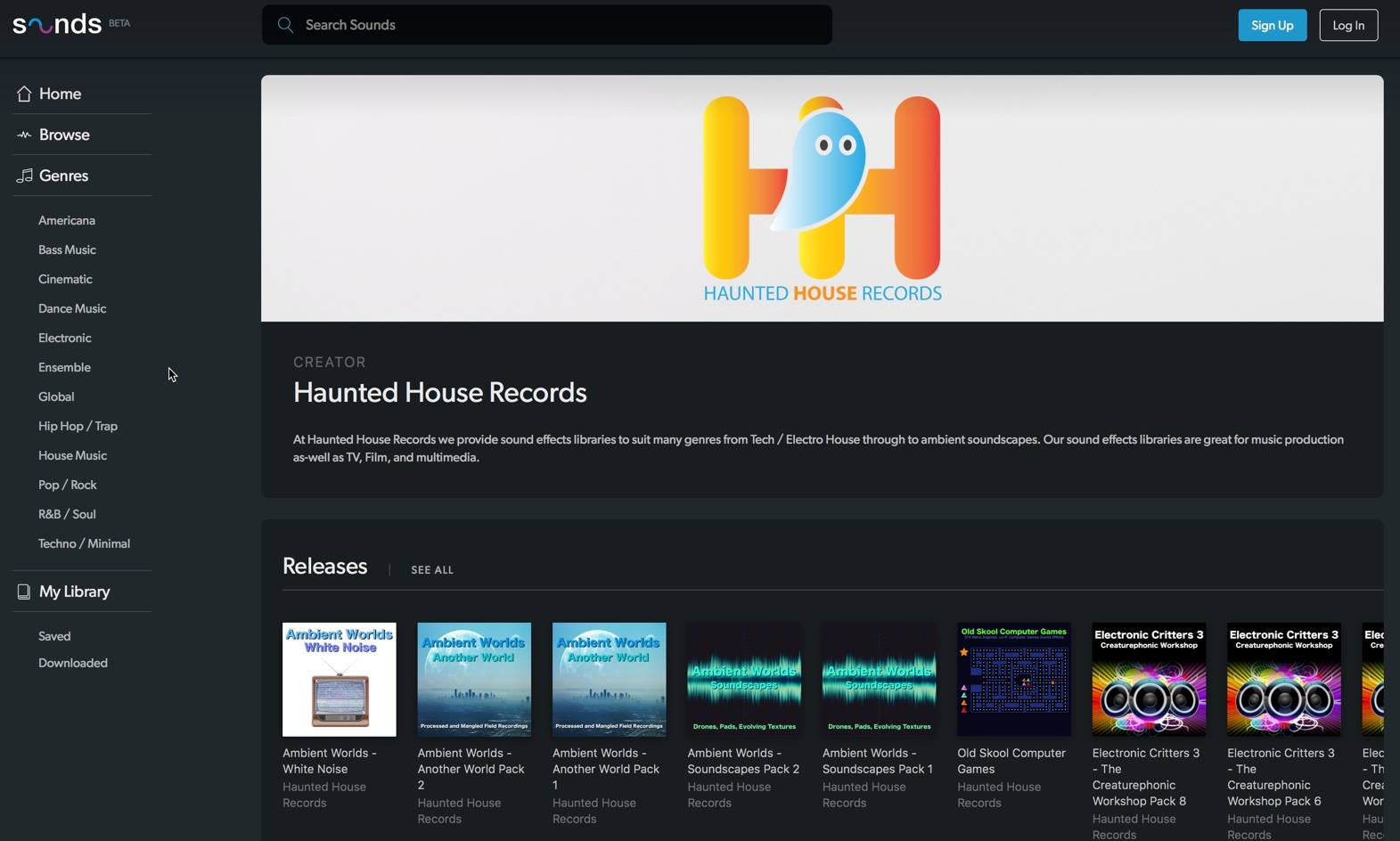Screen dimensions: 1400x841
Task: Click the My Library book icon
Action: (24, 592)
